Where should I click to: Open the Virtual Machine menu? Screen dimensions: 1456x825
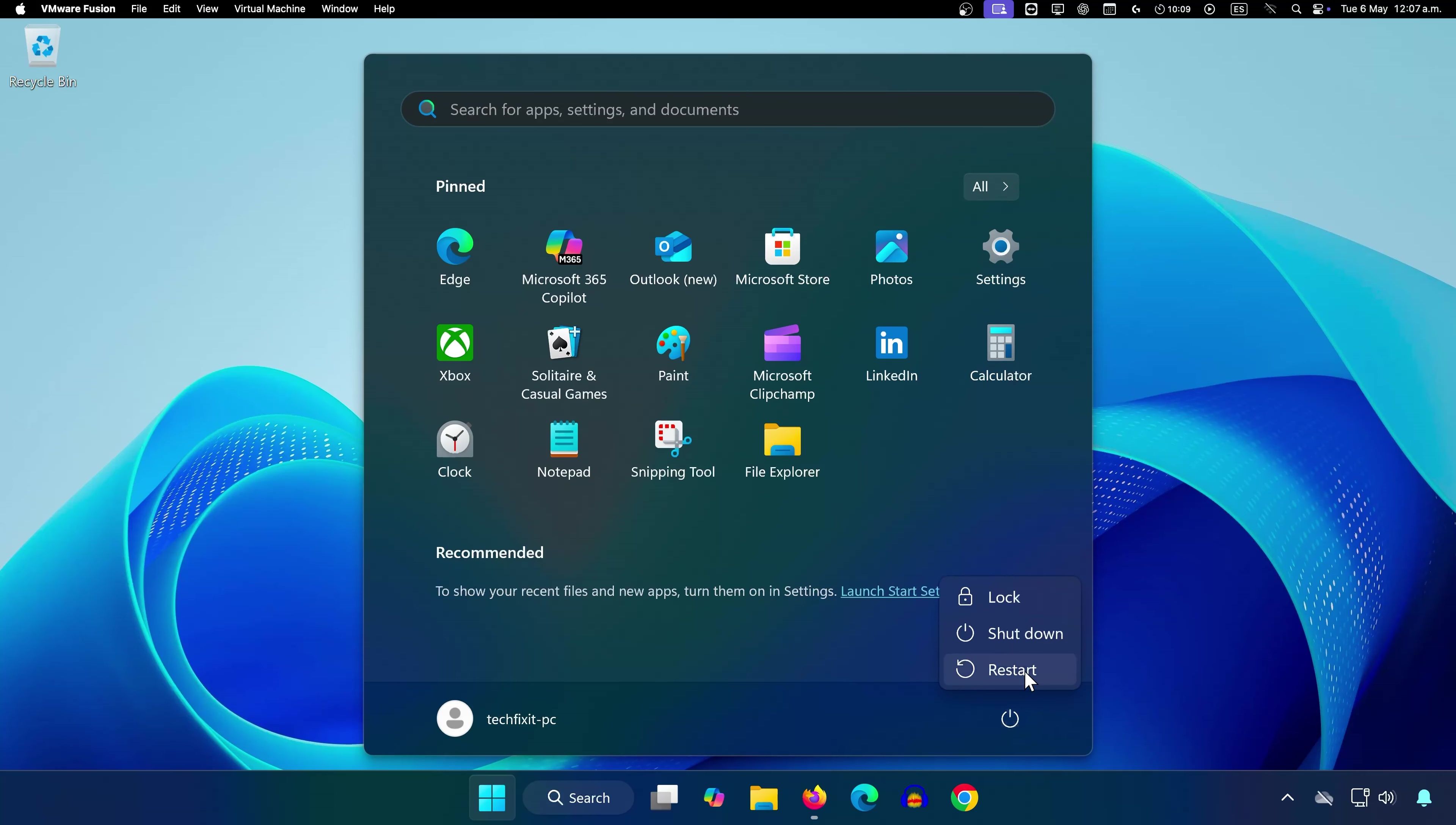(270, 9)
